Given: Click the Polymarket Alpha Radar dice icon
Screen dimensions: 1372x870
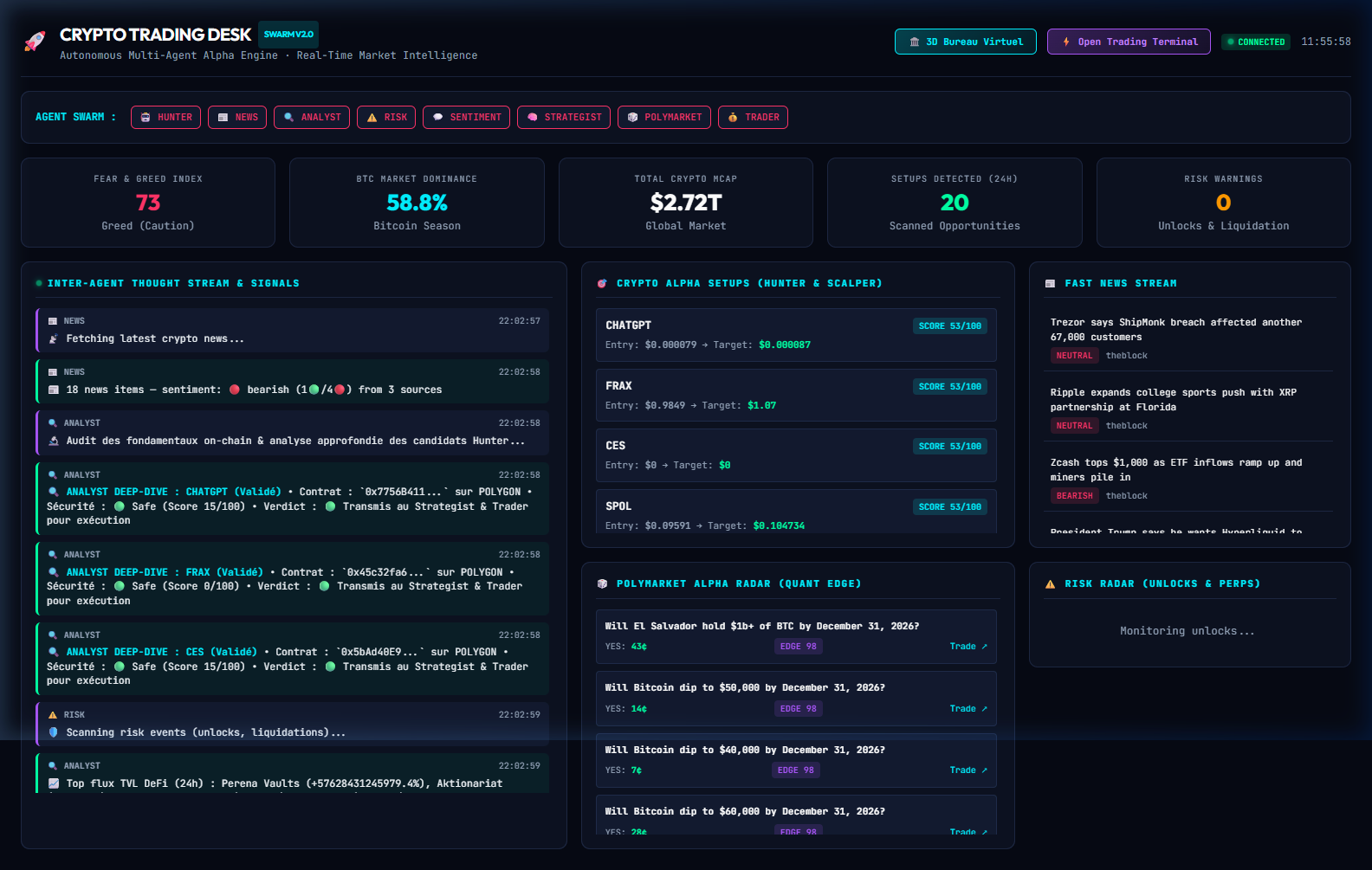Looking at the screenshot, I should (x=602, y=584).
